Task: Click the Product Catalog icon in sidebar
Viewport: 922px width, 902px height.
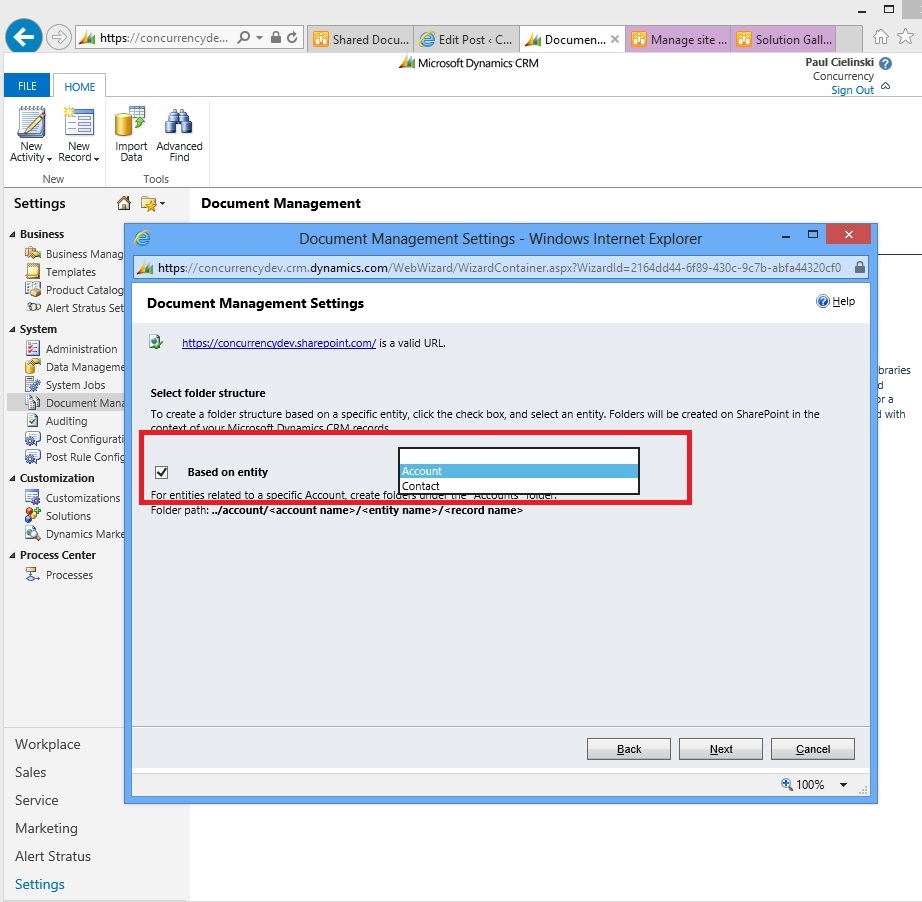Action: [x=33, y=289]
